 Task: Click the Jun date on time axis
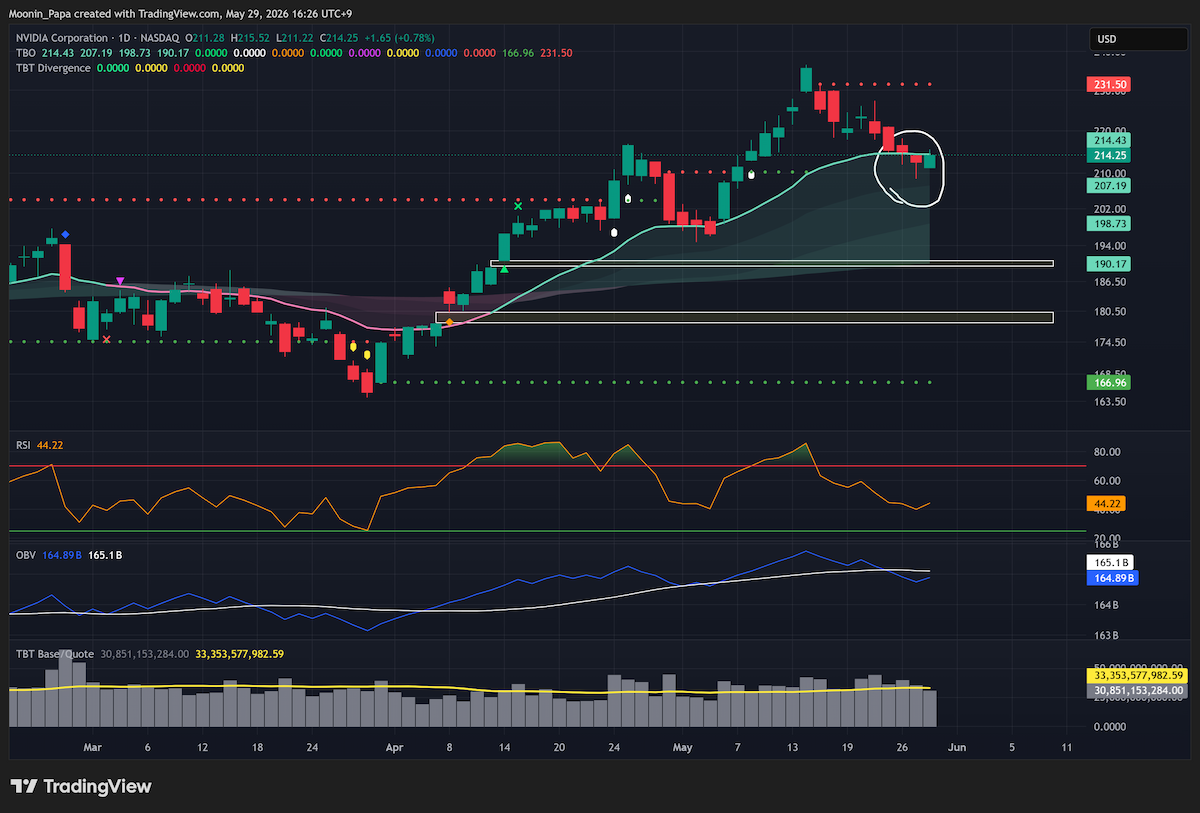coord(957,747)
